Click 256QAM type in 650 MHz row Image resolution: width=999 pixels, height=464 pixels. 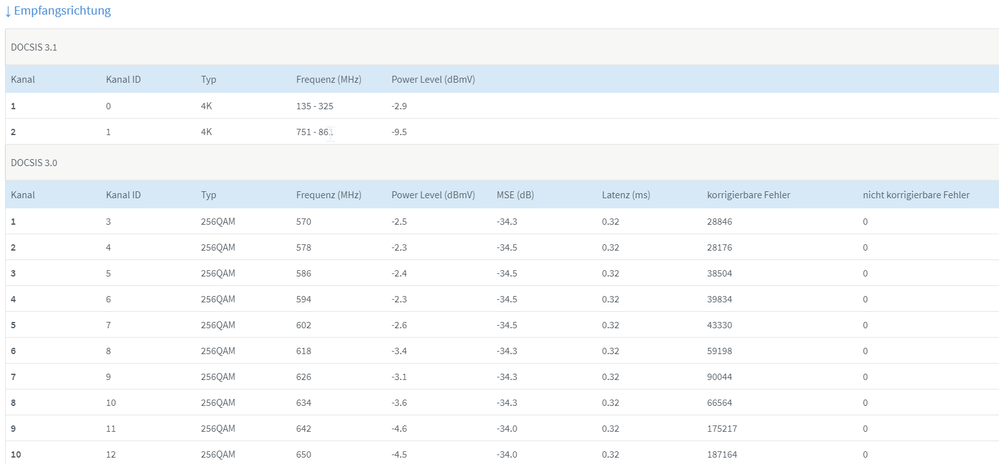pyautogui.click(x=218, y=454)
